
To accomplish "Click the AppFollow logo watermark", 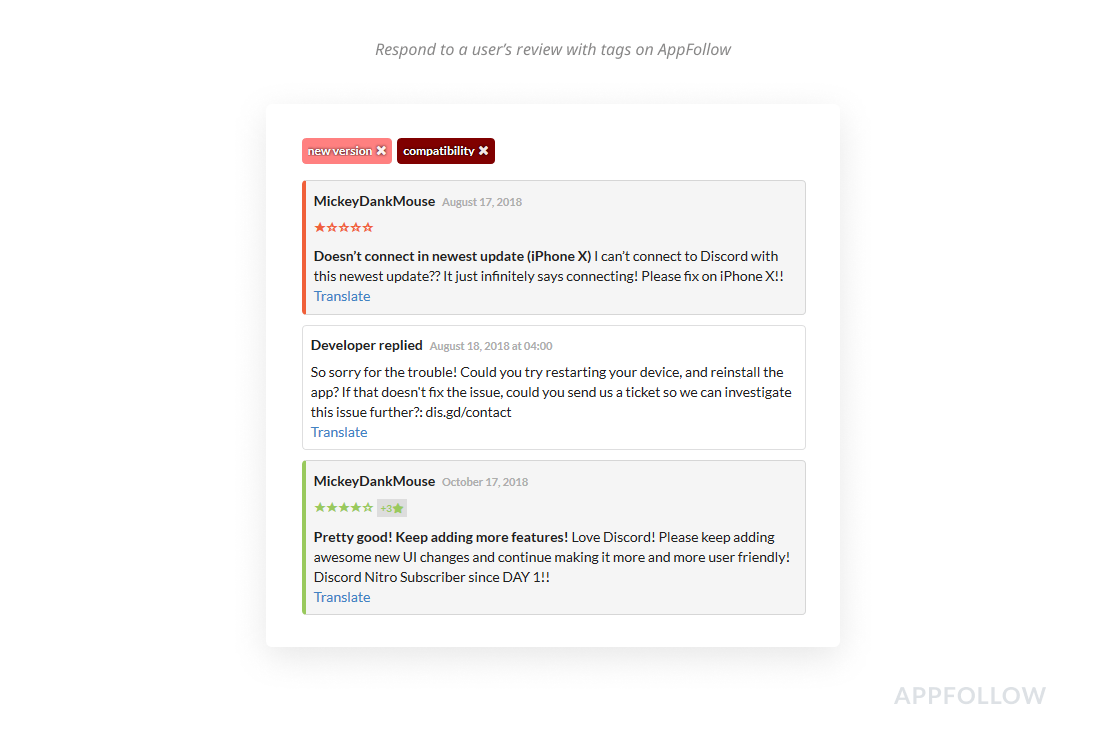I will [969, 696].
